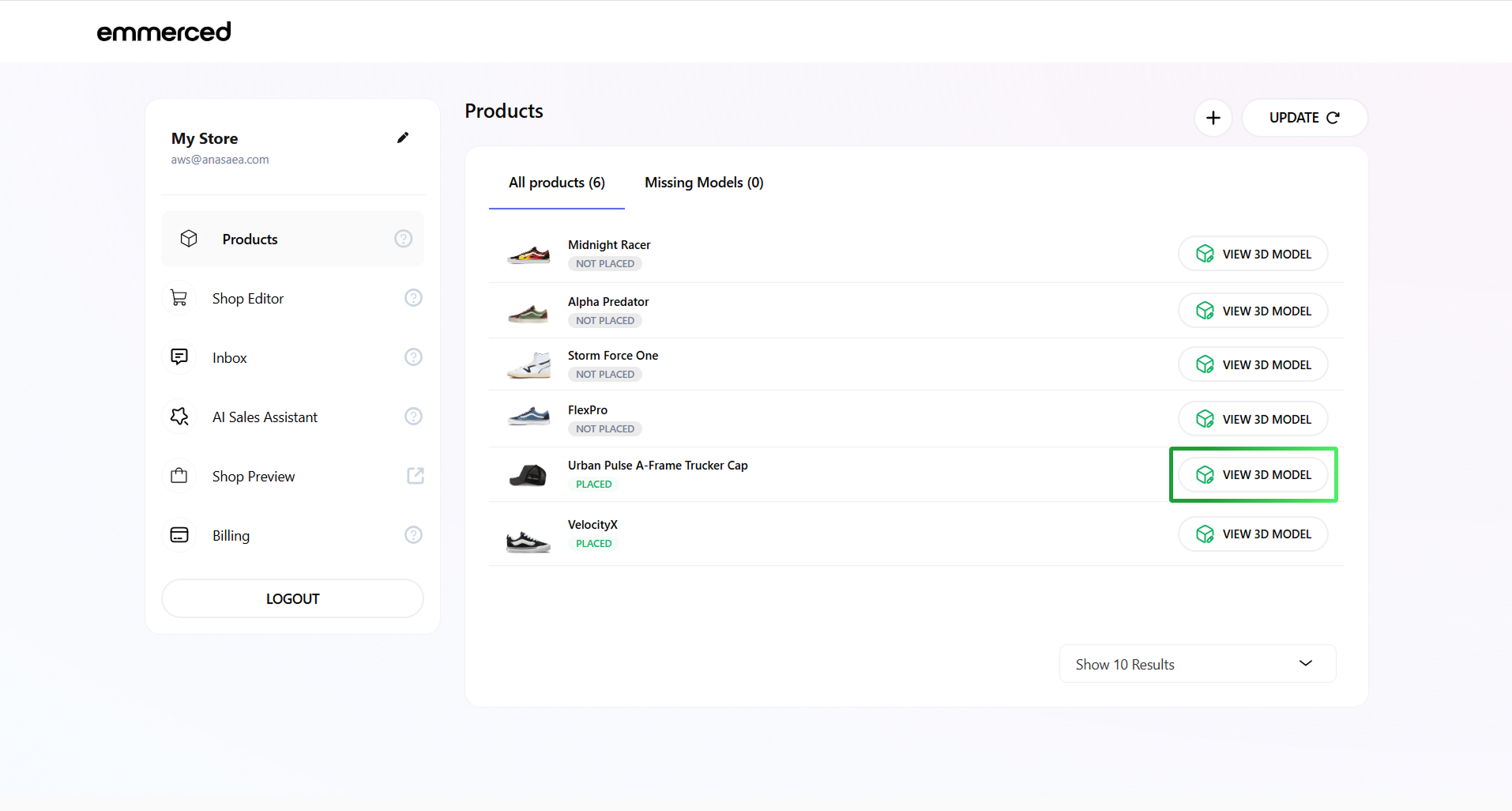Click the plus icon to add product
This screenshot has width=1512, height=811.
pyautogui.click(x=1213, y=118)
